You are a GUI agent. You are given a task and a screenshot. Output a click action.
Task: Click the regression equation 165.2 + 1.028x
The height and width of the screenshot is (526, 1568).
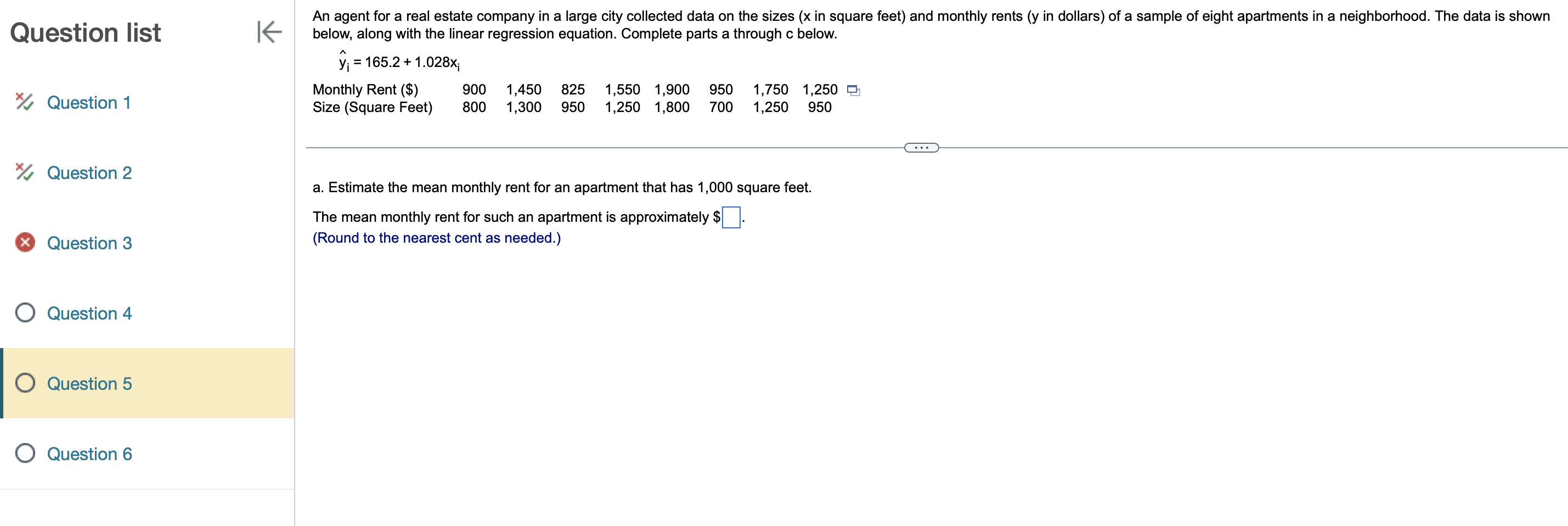(x=399, y=62)
